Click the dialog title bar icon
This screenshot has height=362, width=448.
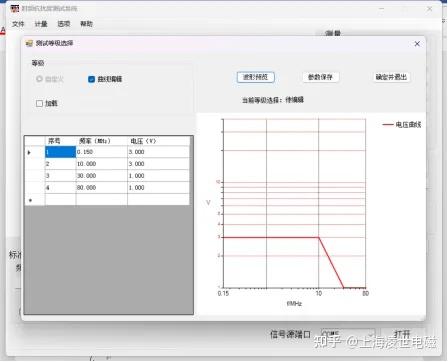tap(29, 43)
